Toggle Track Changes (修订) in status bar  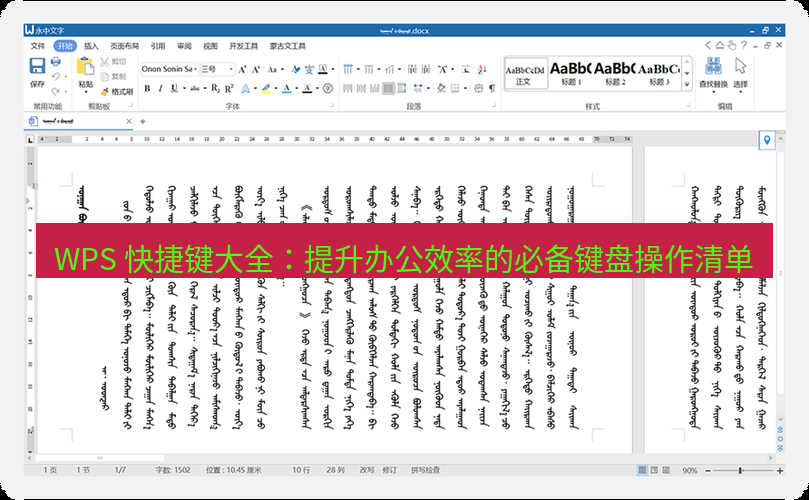pos(390,470)
